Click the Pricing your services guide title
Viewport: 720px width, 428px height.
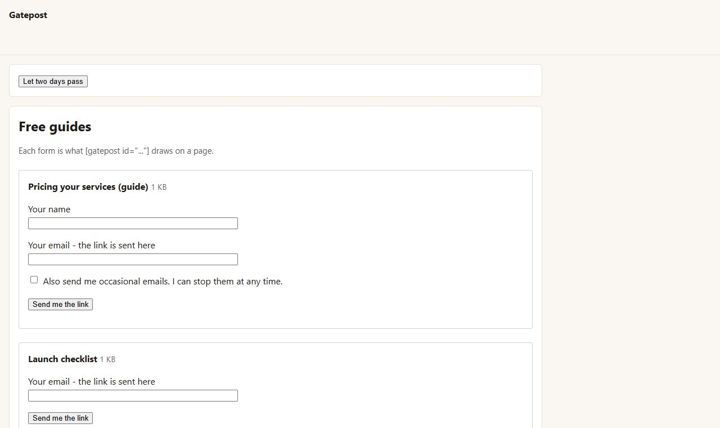[x=88, y=187]
